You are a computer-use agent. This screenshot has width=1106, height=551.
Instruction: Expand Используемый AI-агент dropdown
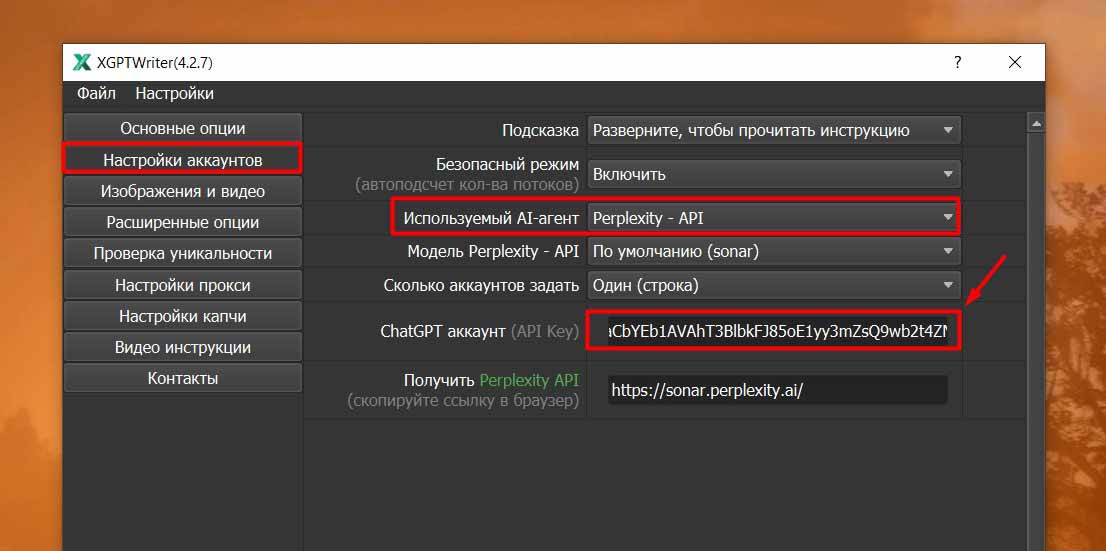click(x=773, y=217)
